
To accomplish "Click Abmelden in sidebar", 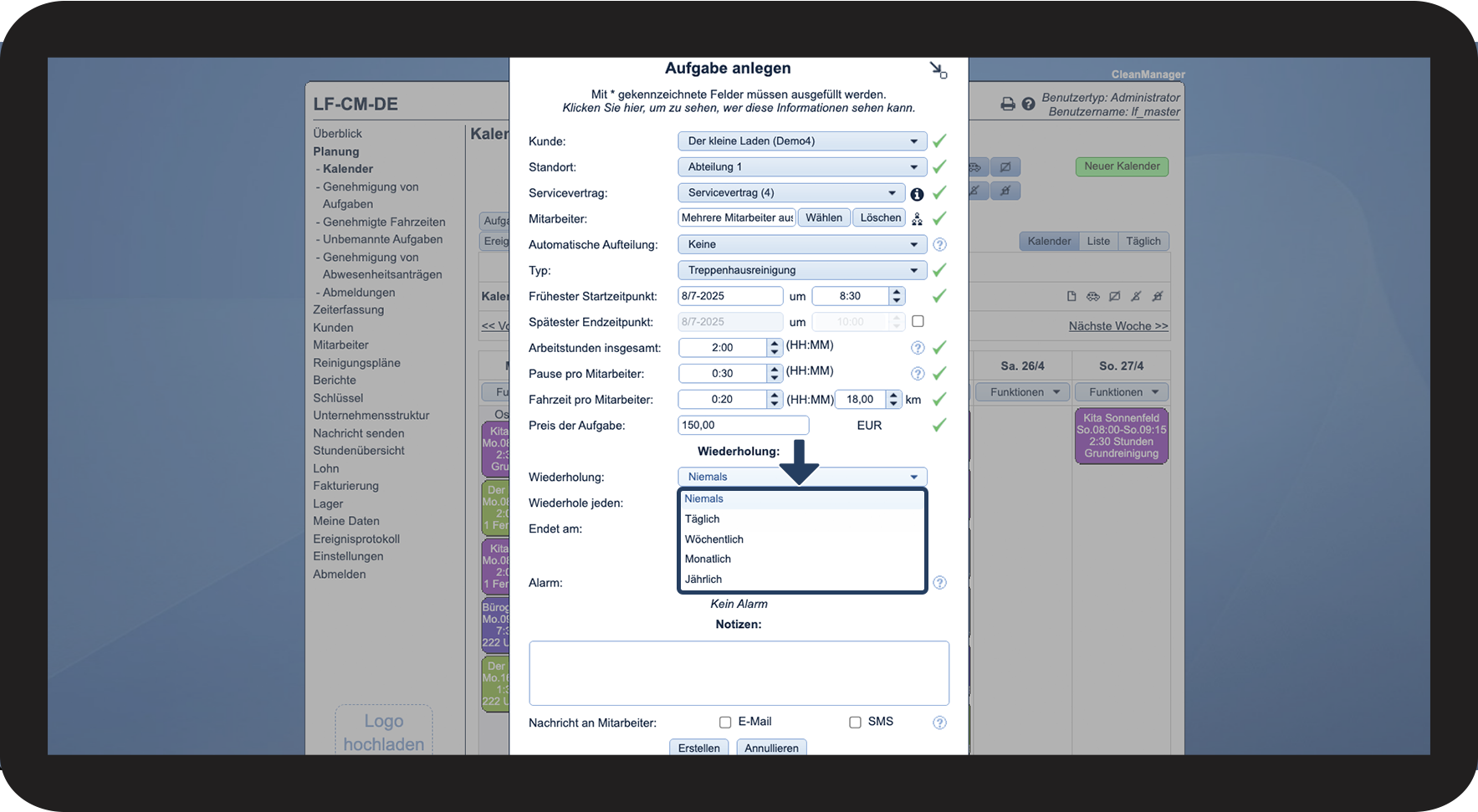I will [339, 575].
